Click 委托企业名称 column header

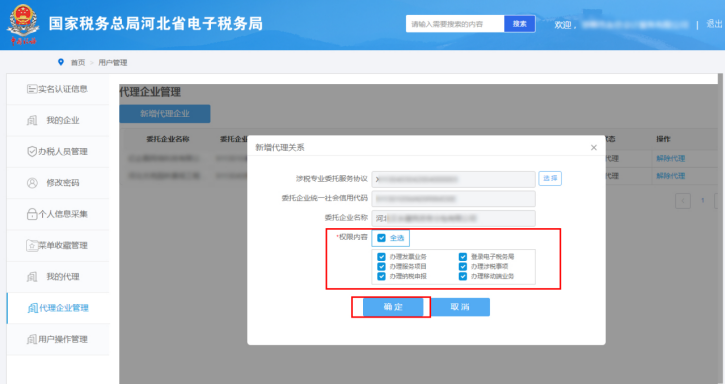[x=167, y=139]
